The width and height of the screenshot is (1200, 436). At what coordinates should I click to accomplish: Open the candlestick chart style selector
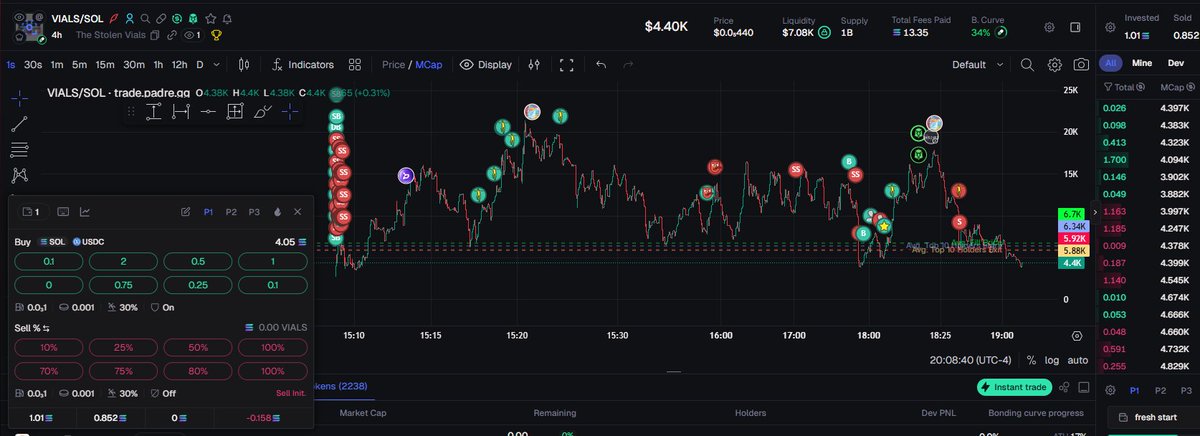(x=243, y=65)
